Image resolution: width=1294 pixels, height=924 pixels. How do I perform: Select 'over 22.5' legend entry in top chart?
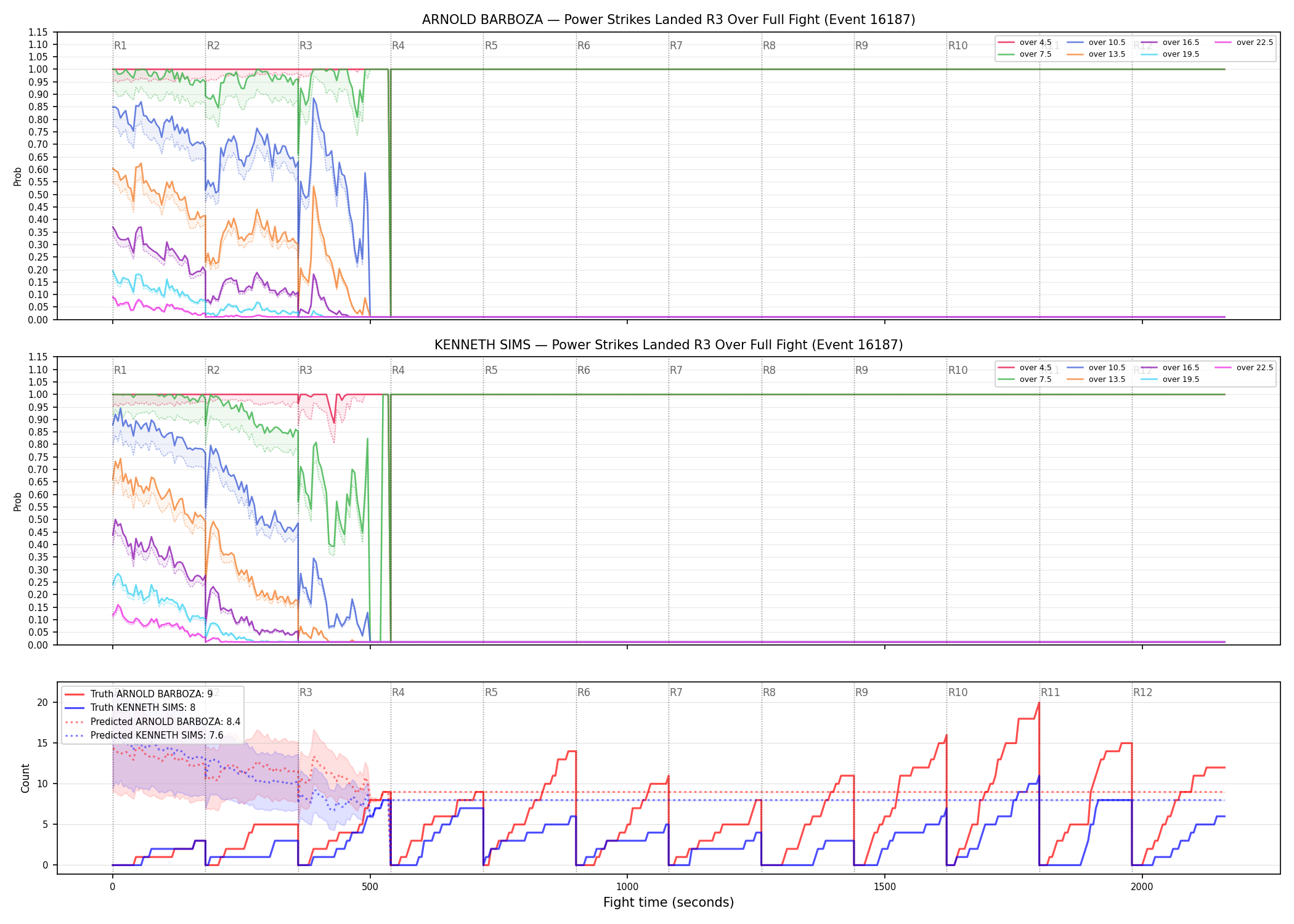point(1244,43)
